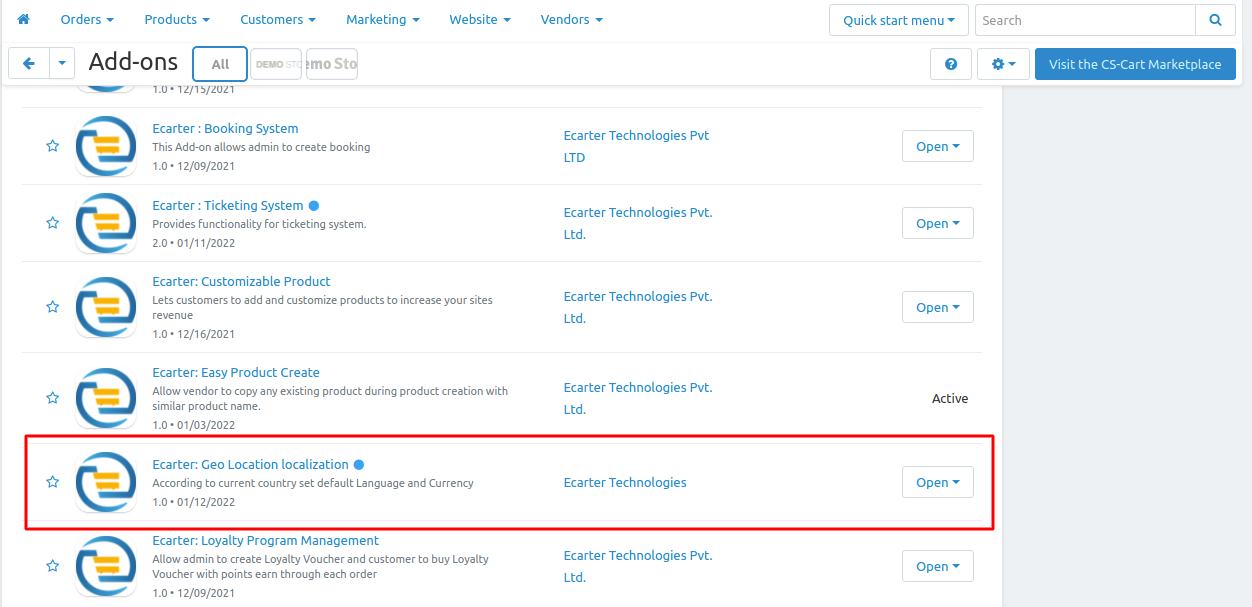Click into the Search field
The width and height of the screenshot is (1252, 607).
tap(1085, 20)
